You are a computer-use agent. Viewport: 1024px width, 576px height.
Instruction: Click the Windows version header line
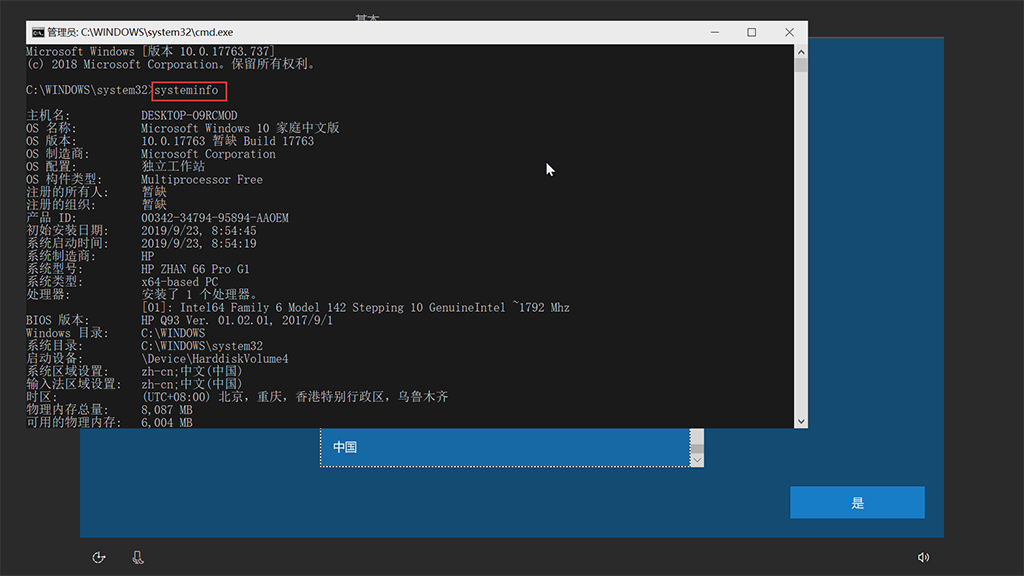pyautogui.click(x=151, y=52)
